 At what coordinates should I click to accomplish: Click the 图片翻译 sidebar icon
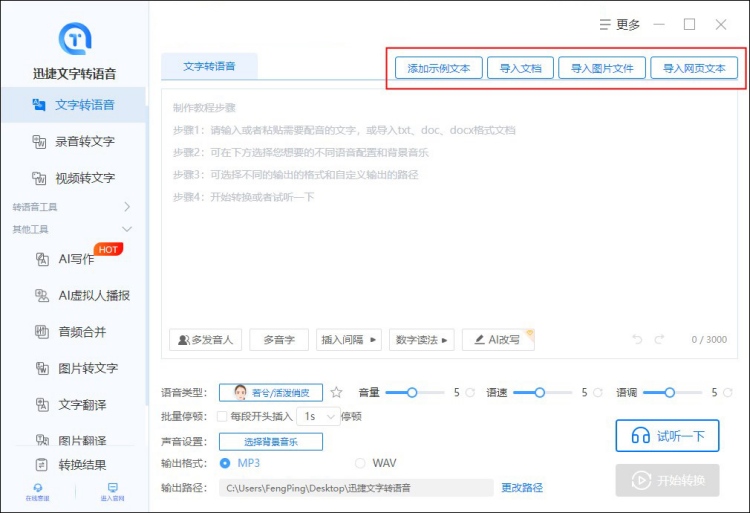pos(42,440)
